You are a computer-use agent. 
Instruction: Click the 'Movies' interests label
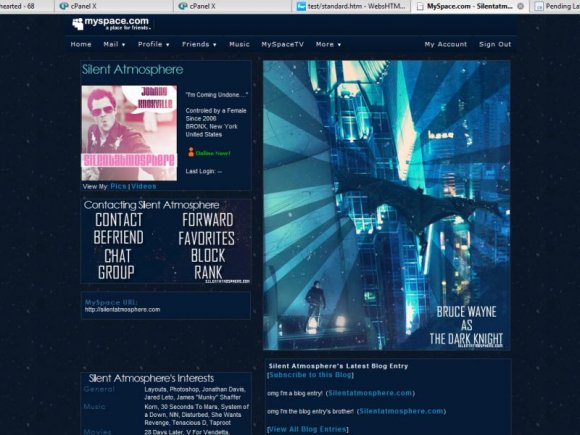(97, 432)
